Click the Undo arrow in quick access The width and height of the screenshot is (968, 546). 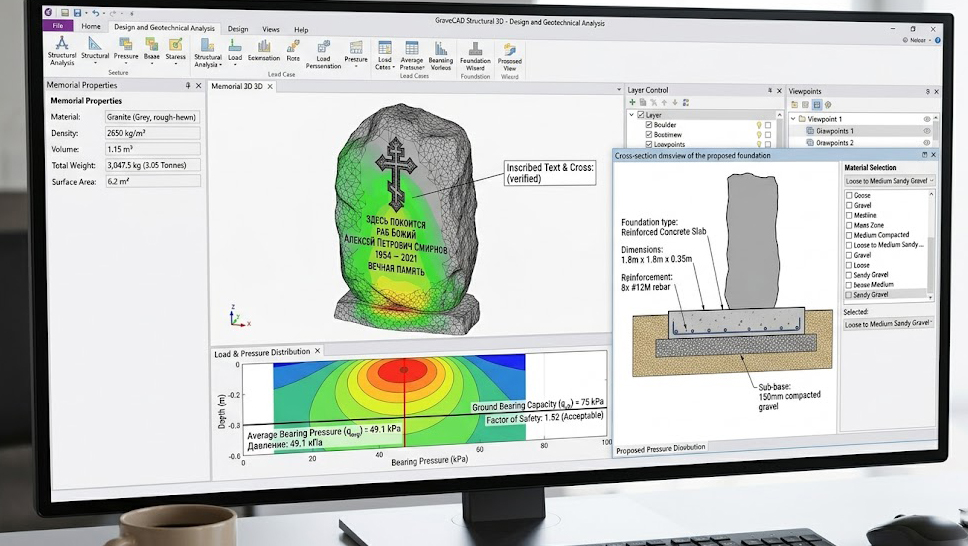tap(94, 13)
